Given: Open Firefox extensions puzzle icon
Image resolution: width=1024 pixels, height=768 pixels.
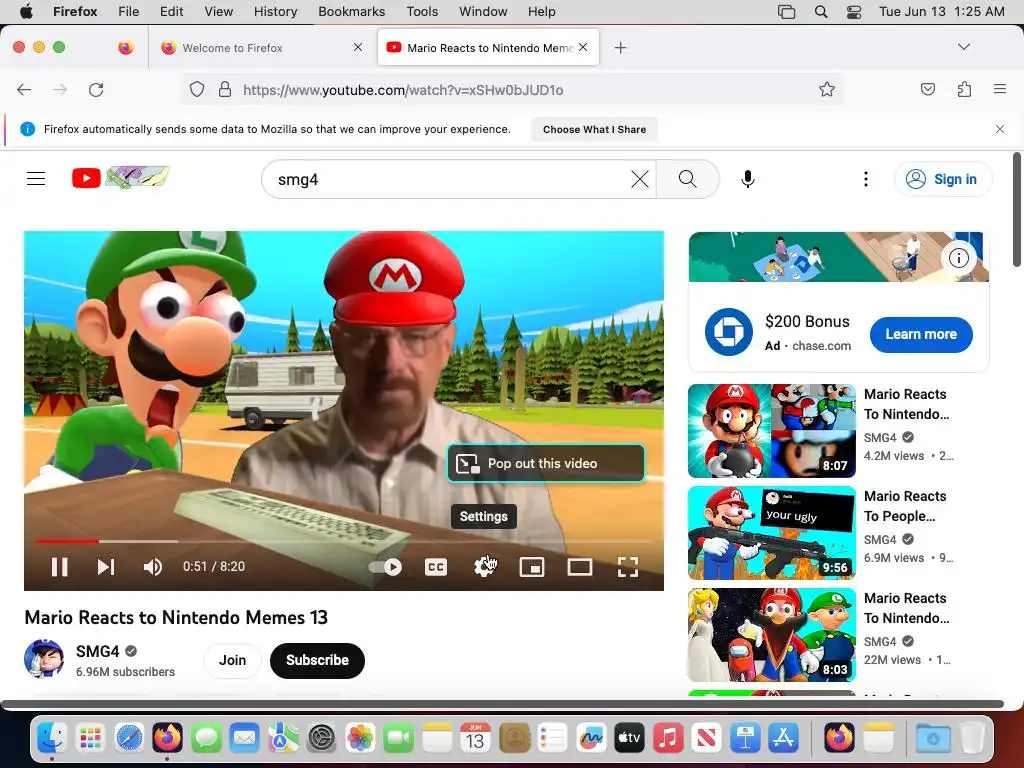Looking at the screenshot, I should click(964, 89).
